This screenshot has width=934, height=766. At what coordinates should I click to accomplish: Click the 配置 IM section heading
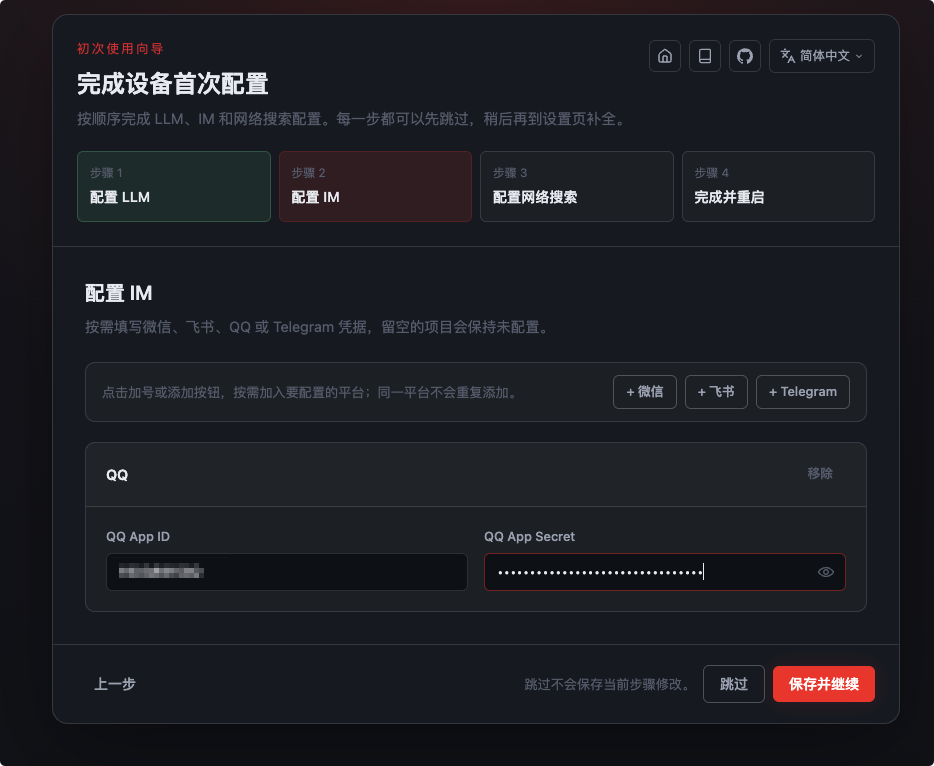point(119,293)
